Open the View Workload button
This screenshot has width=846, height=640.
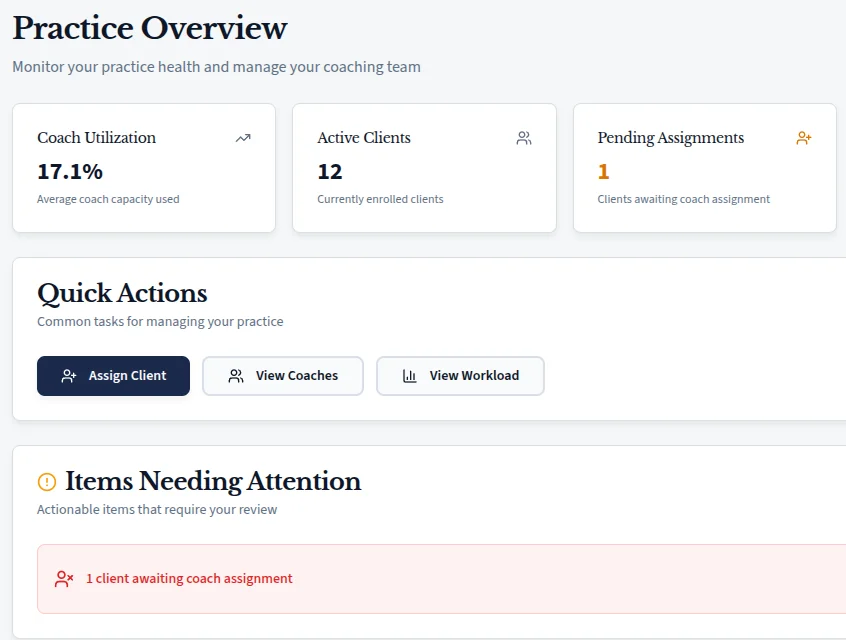coord(460,376)
